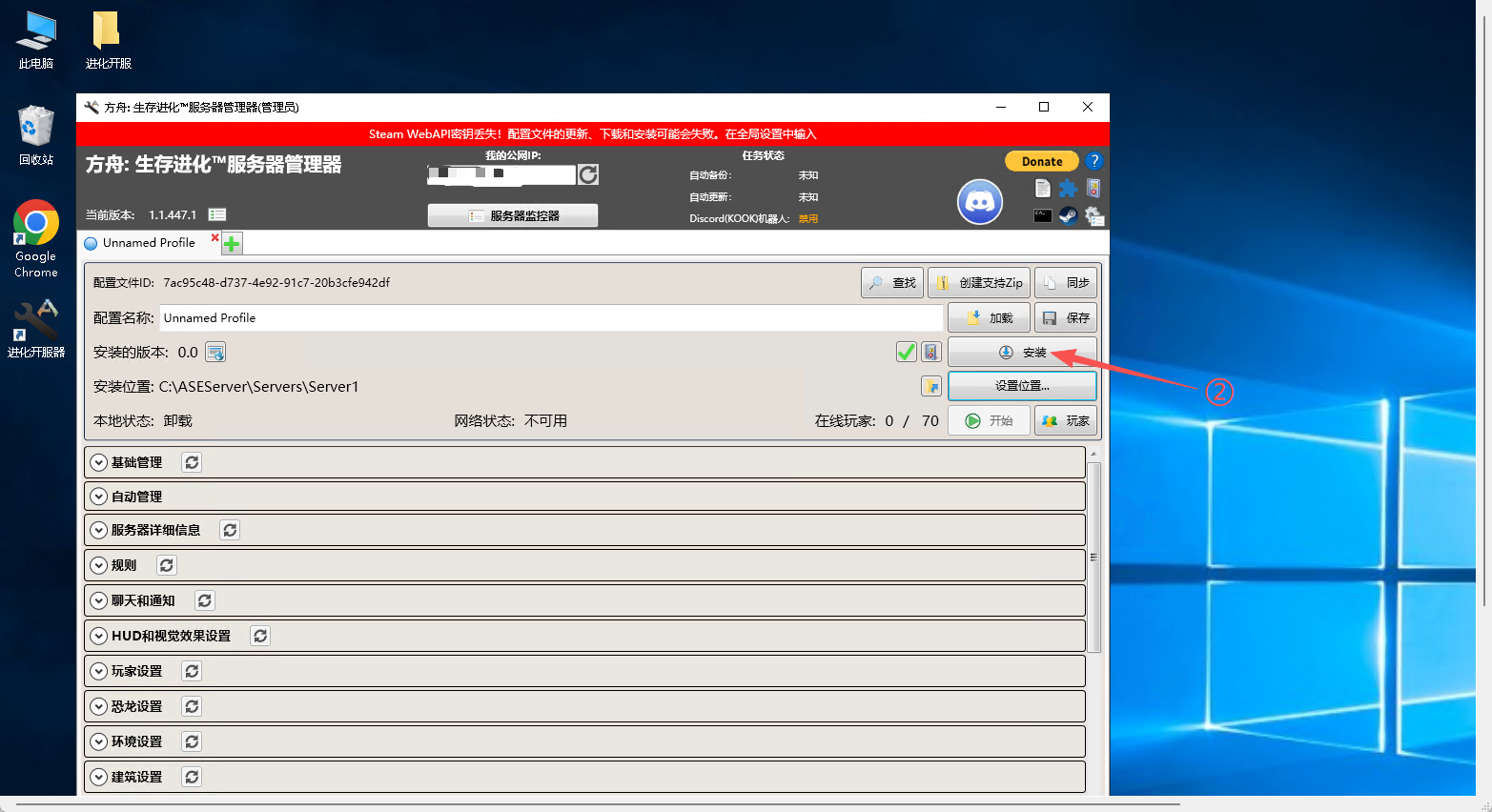The width and height of the screenshot is (1492, 812).
Task: Click the install path C:\ASEServer\Servers\Server1
Action: point(258,387)
